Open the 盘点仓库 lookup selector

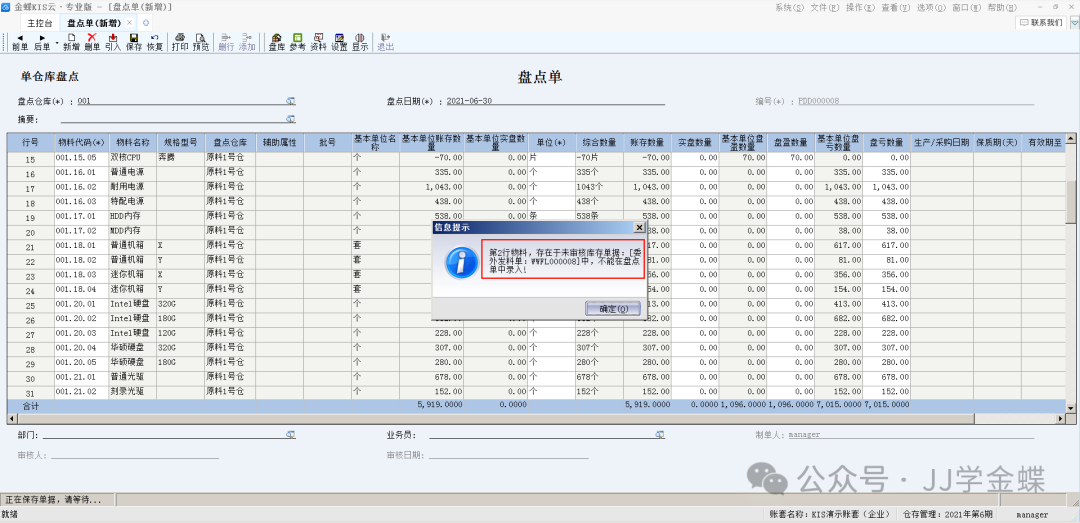pyautogui.click(x=291, y=101)
